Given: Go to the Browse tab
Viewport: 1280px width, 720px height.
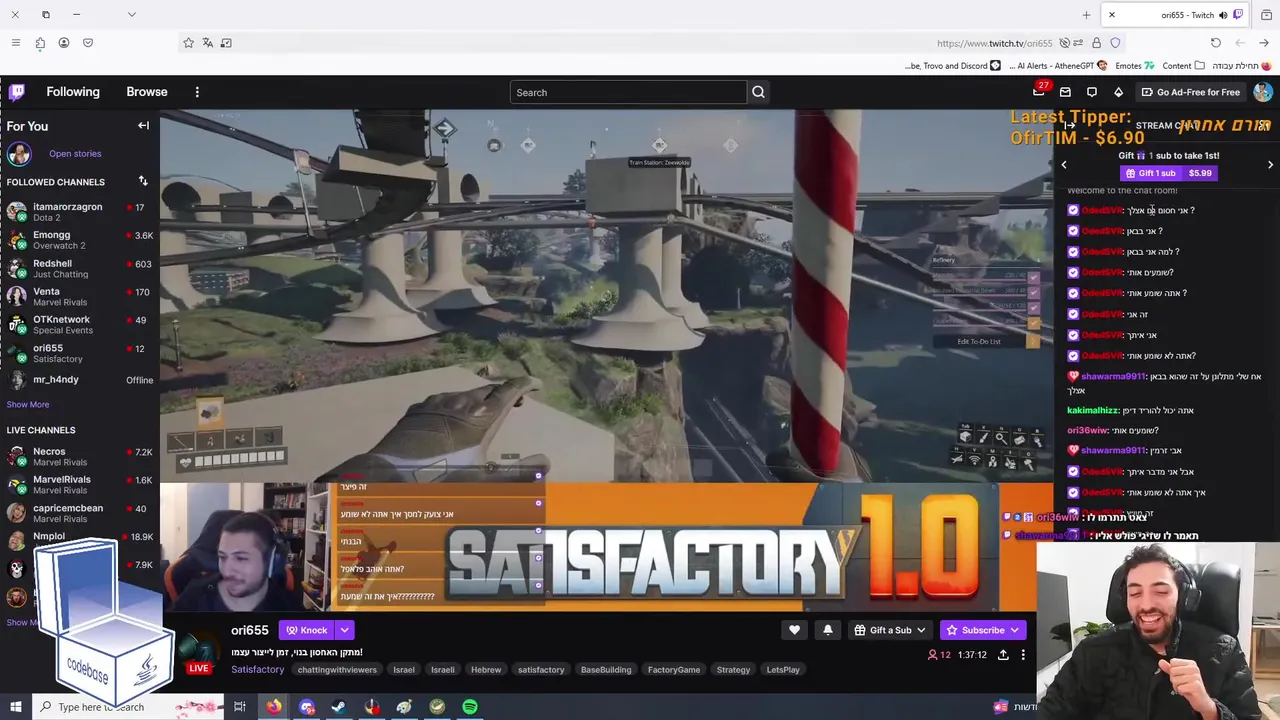Looking at the screenshot, I should tap(147, 92).
